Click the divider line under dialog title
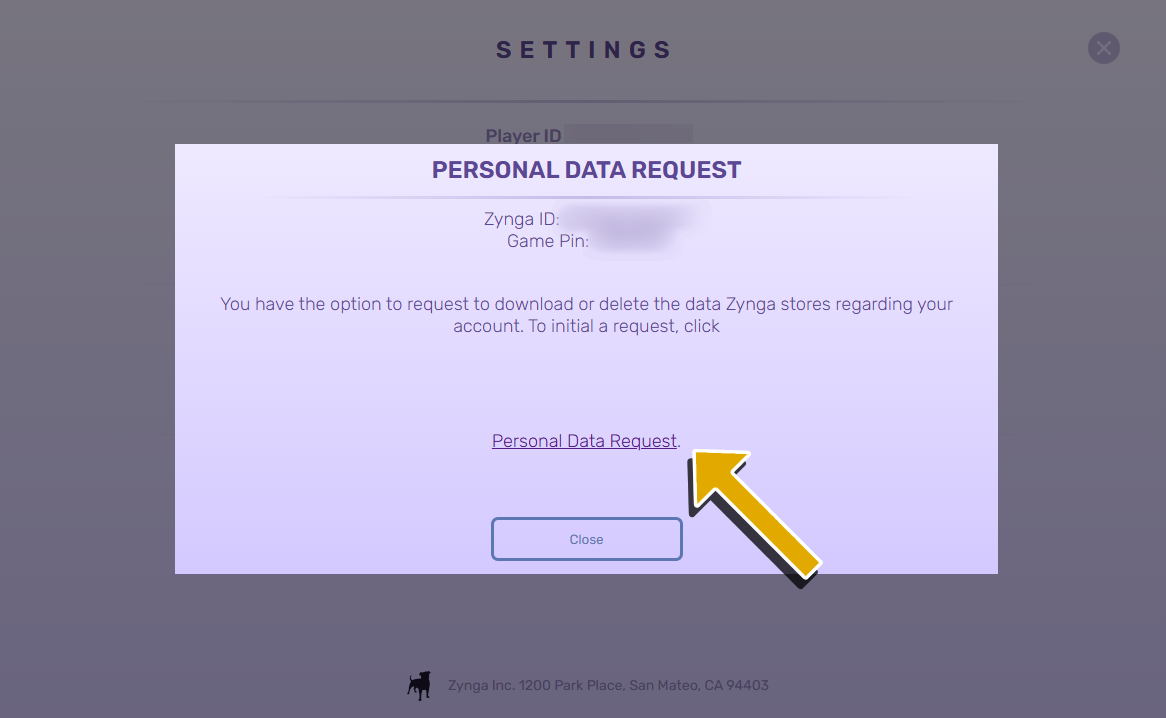Image resolution: width=1166 pixels, height=718 pixels. coord(586,198)
